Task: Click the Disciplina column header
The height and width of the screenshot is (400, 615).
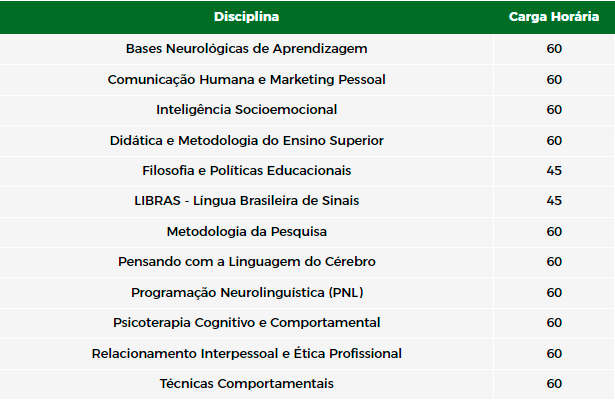Action: point(246,17)
